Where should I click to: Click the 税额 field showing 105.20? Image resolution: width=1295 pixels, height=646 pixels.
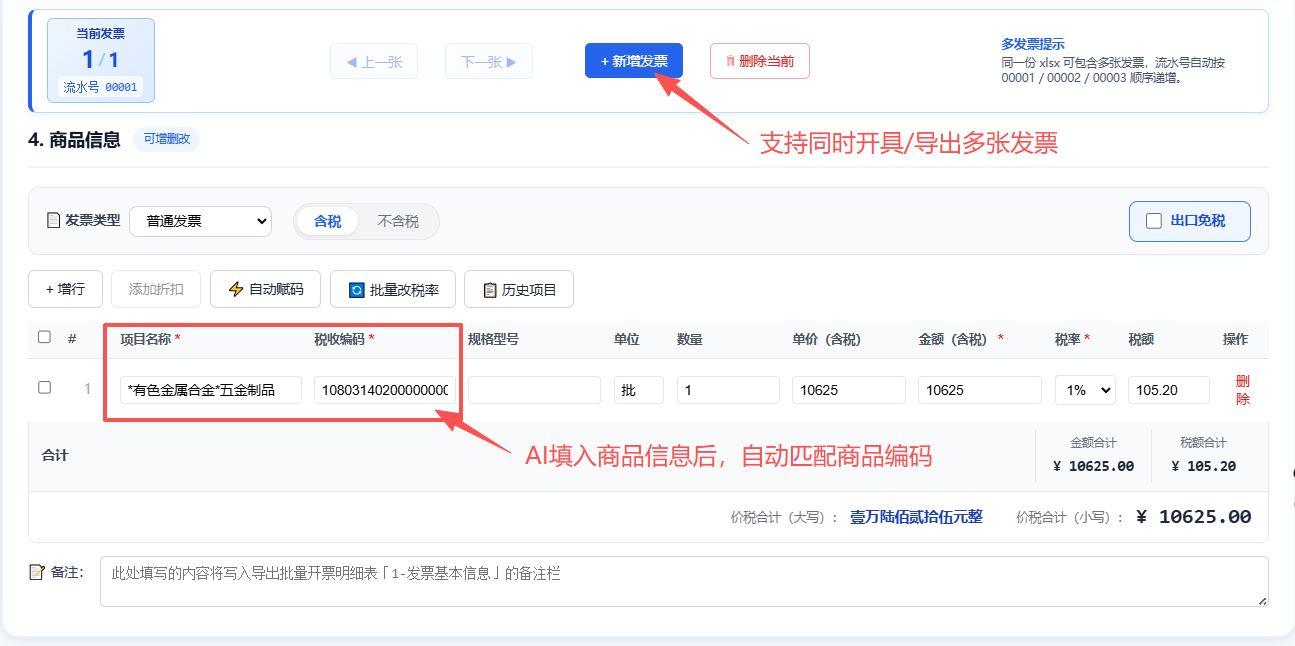[x=1169, y=390]
